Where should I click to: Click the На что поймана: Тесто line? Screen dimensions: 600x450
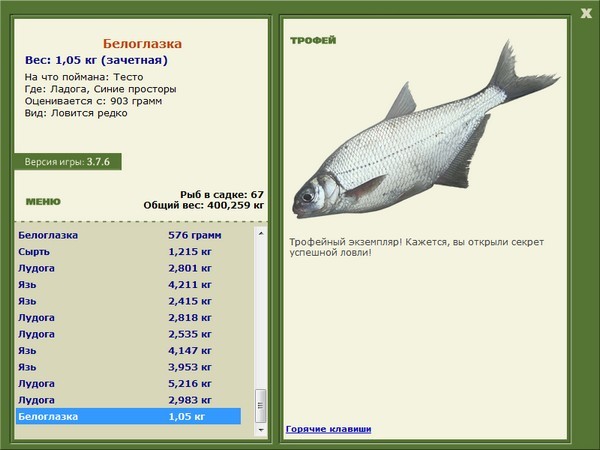[x=84, y=77]
